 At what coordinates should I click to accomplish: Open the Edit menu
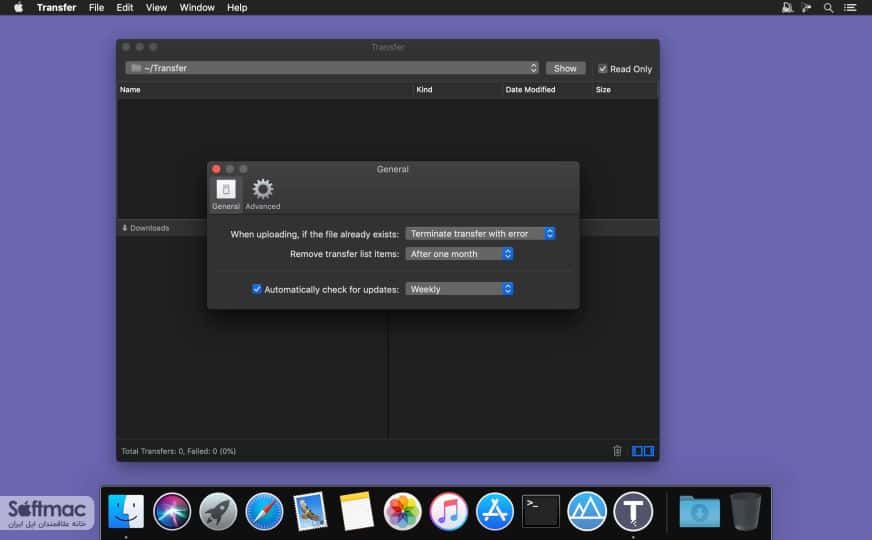tap(125, 7)
